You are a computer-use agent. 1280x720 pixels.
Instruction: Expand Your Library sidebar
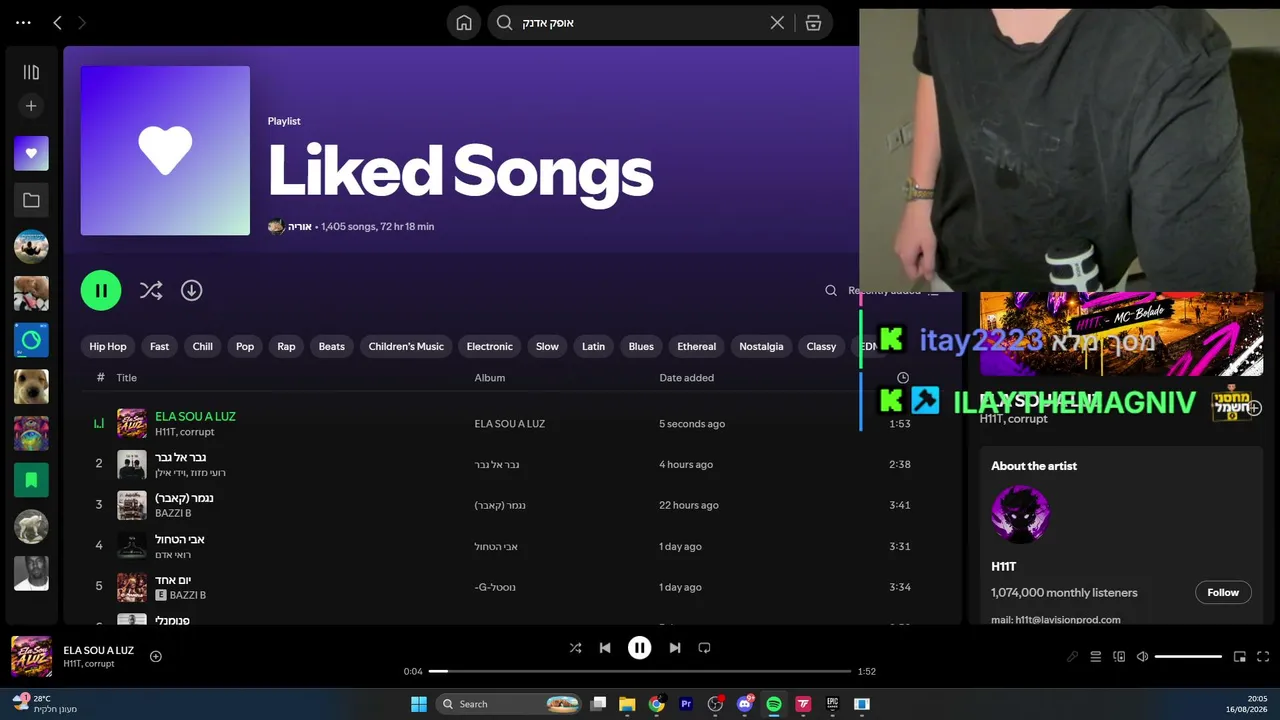point(31,72)
